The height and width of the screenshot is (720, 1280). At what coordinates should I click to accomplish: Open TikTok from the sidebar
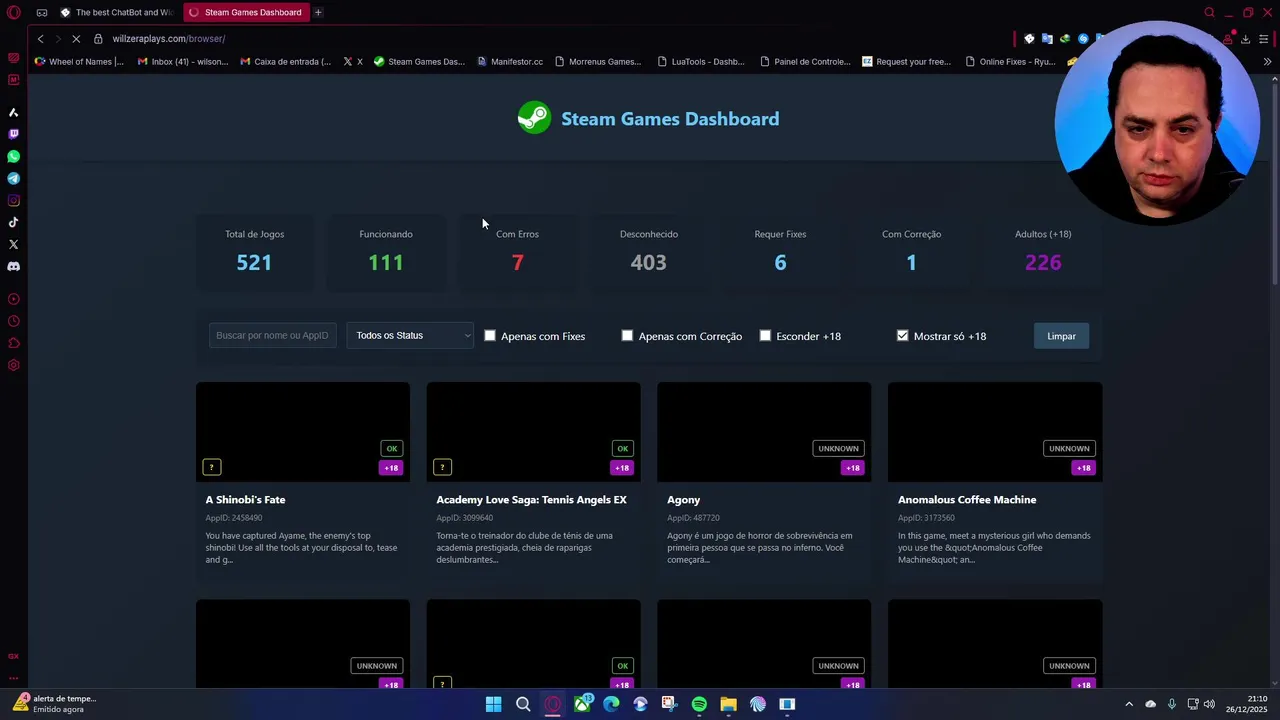[13, 222]
